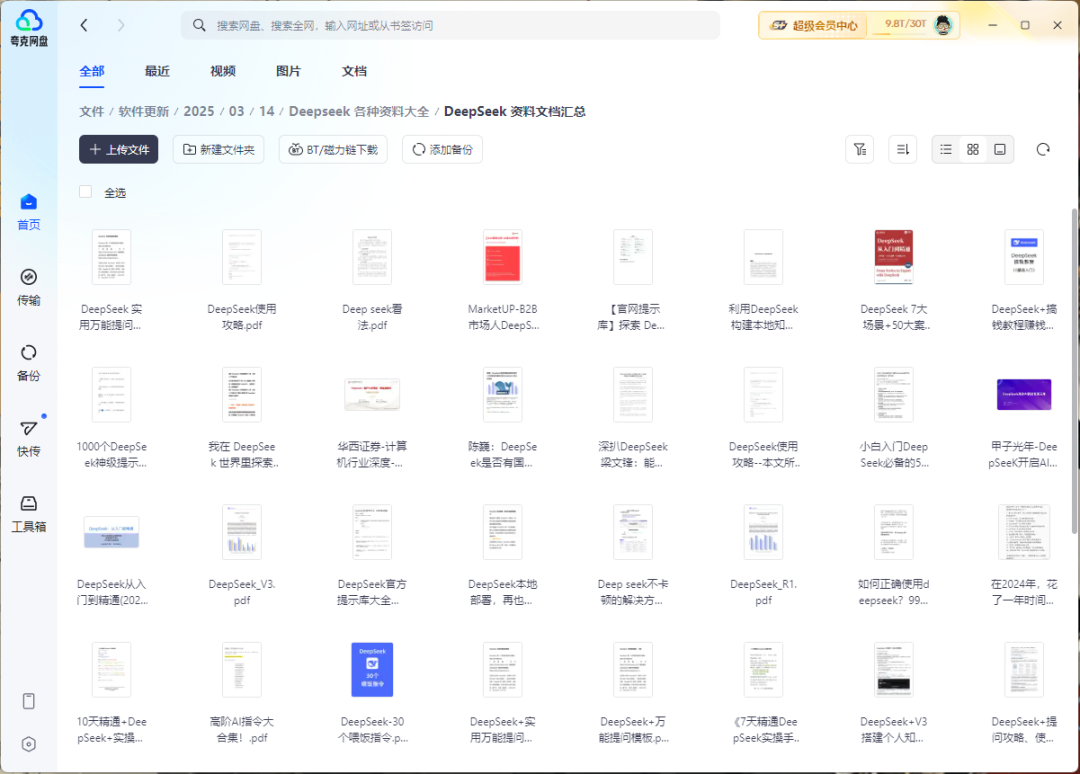Go to 03 breadcrumb
This screenshot has height=774, width=1080.
(x=236, y=112)
